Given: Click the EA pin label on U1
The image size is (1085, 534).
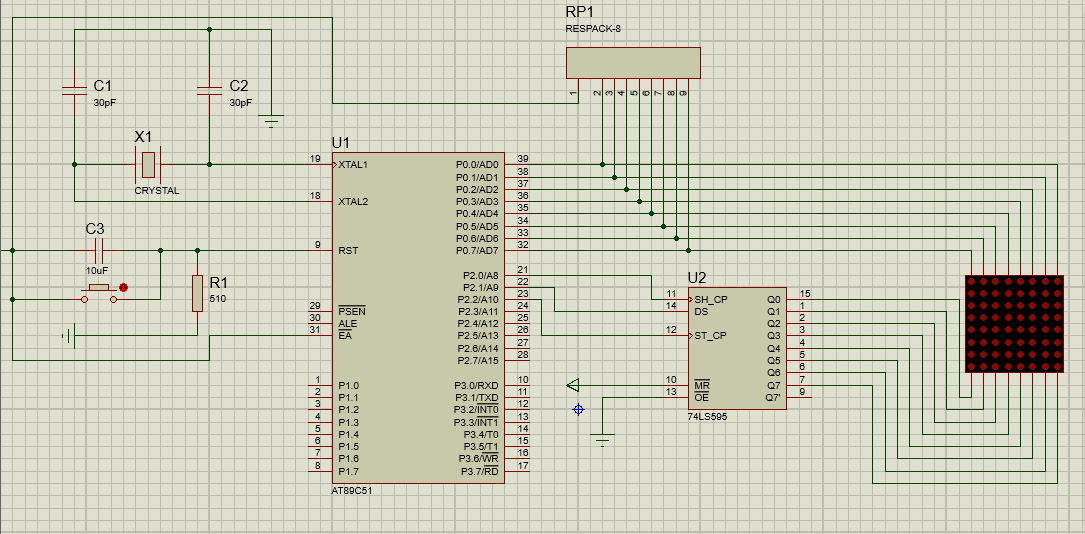Looking at the screenshot, I should (344, 335).
